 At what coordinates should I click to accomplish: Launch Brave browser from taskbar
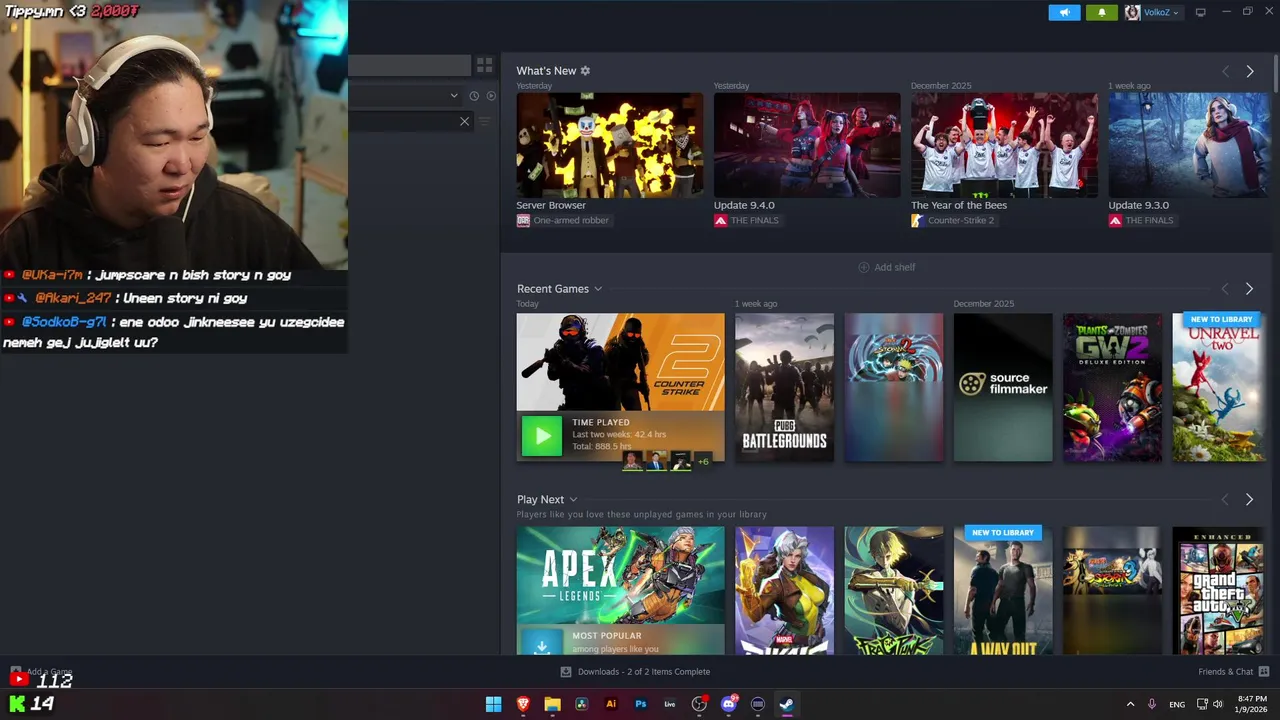point(523,704)
